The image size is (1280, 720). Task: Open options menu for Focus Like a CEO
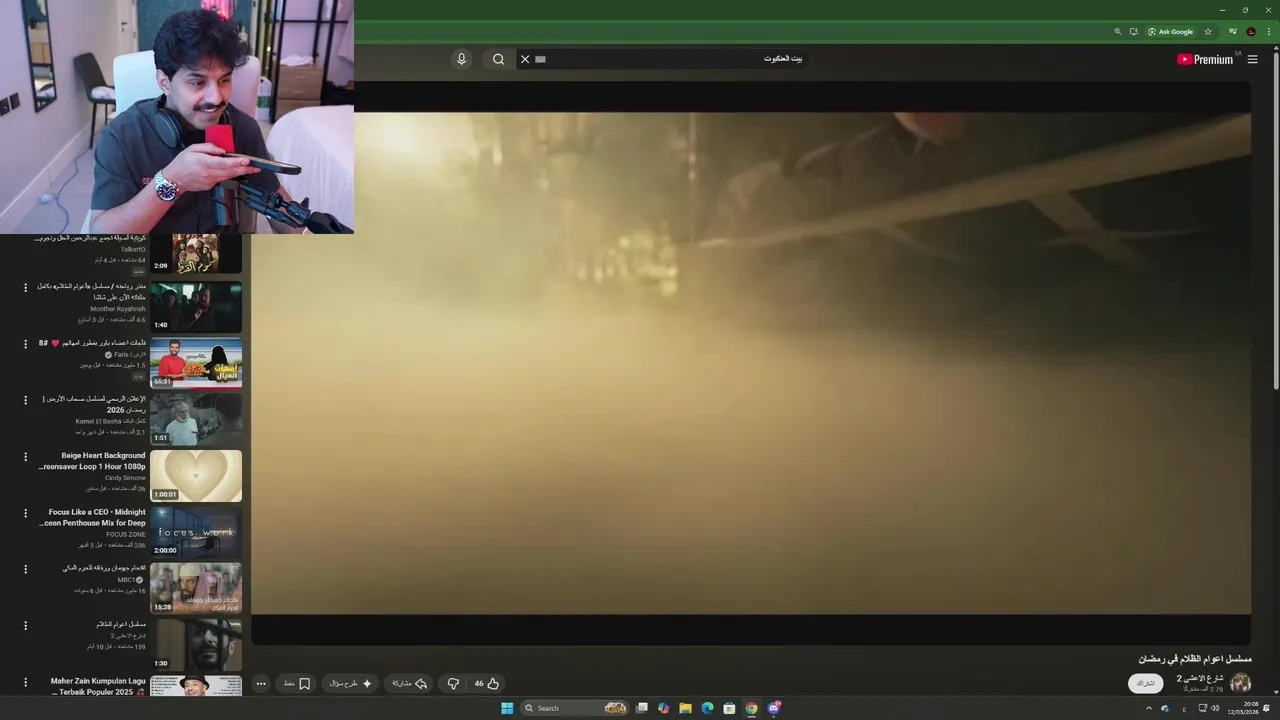tap(26, 512)
